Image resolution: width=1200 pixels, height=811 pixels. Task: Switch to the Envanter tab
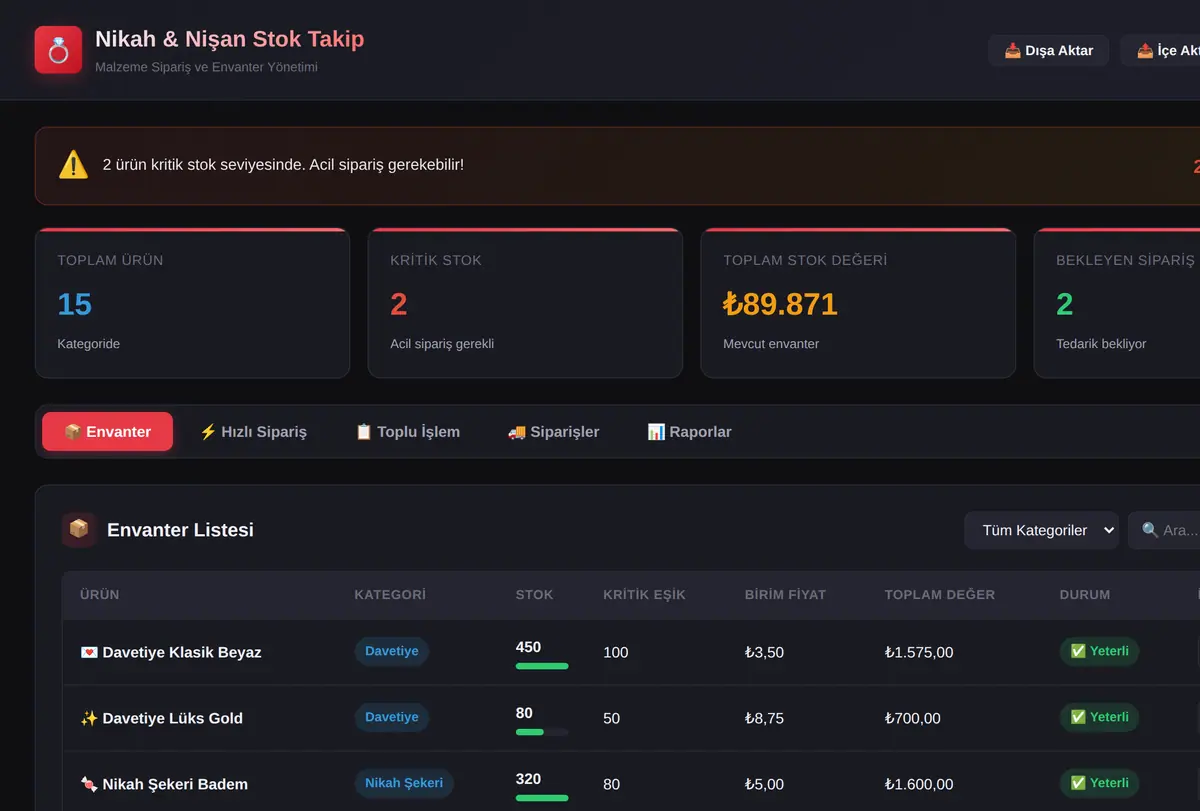(x=107, y=432)
